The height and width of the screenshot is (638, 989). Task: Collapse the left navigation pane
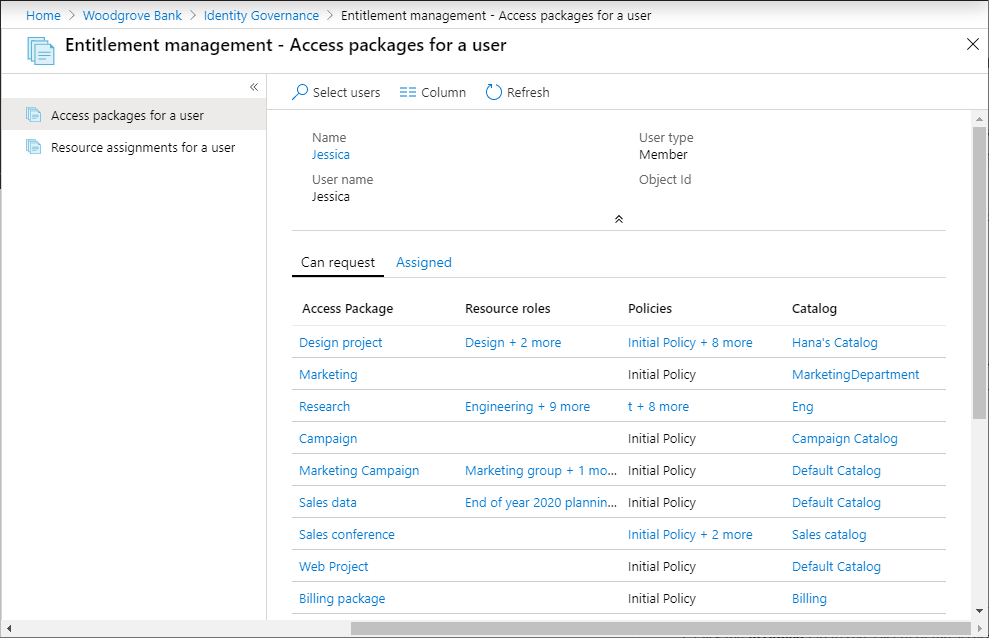pyautogui.click(x=254, y=87)
